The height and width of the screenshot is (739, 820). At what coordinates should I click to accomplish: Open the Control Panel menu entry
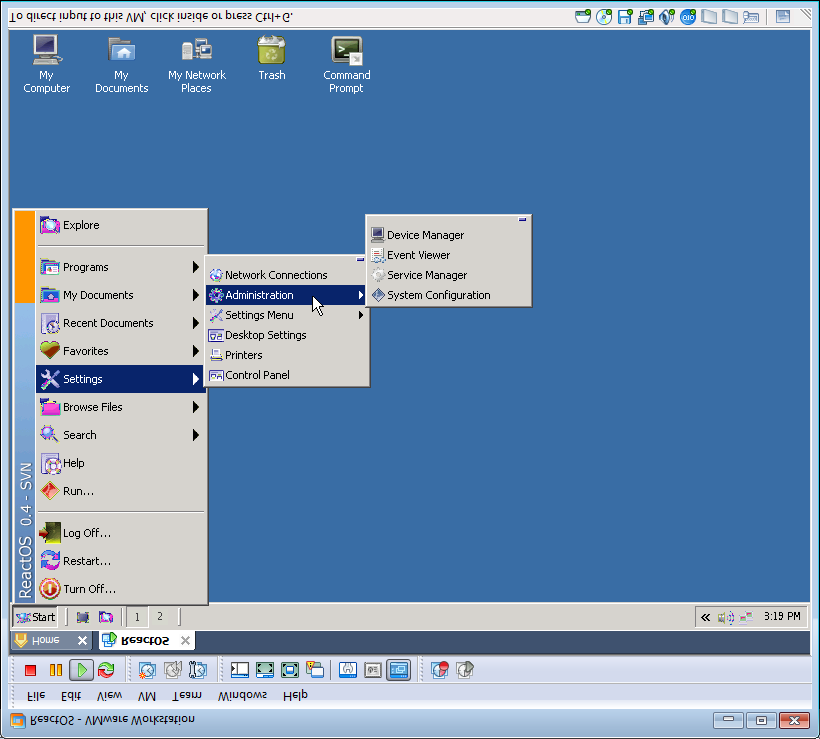(257, 375)
